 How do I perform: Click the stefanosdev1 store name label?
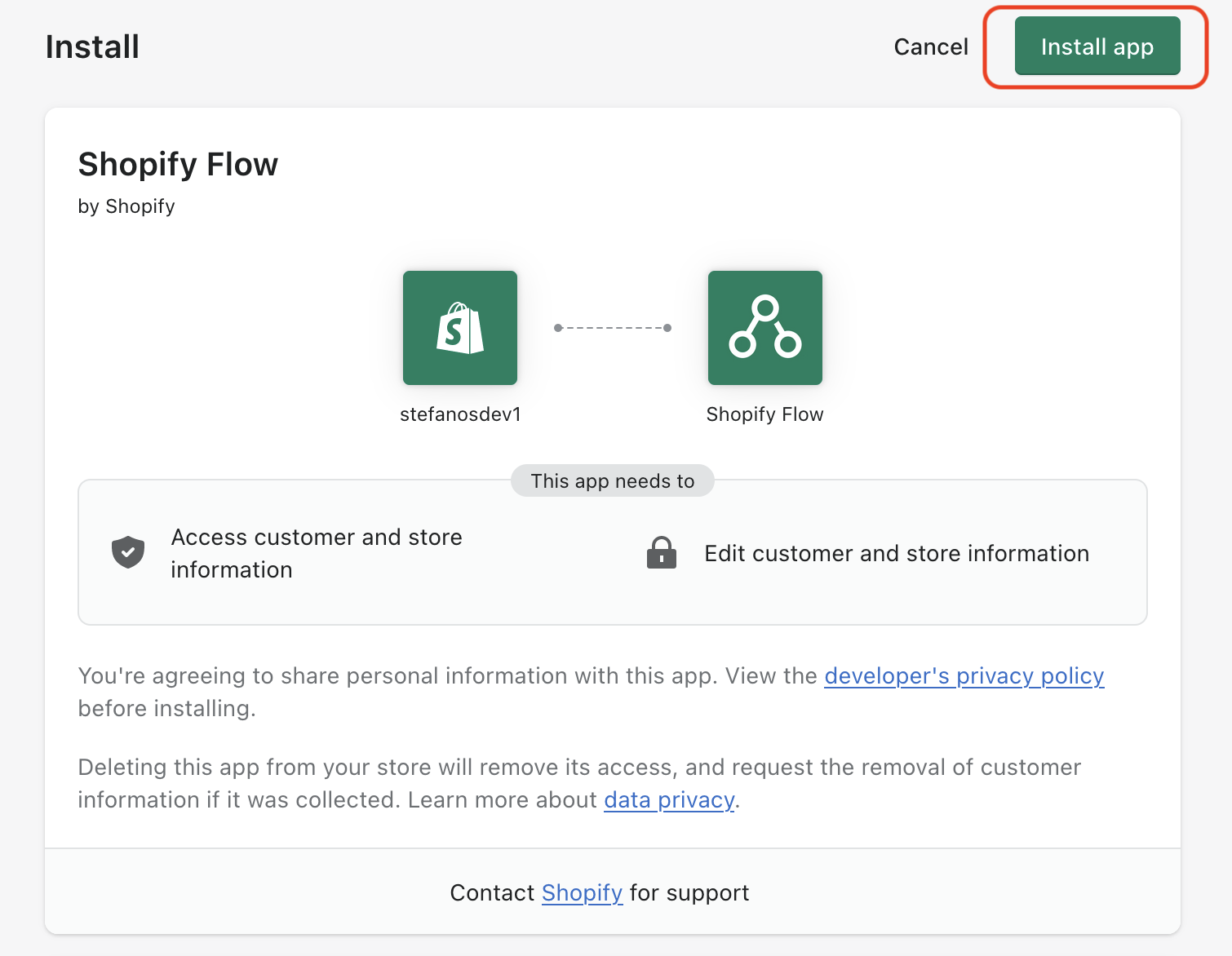(460, 414)
